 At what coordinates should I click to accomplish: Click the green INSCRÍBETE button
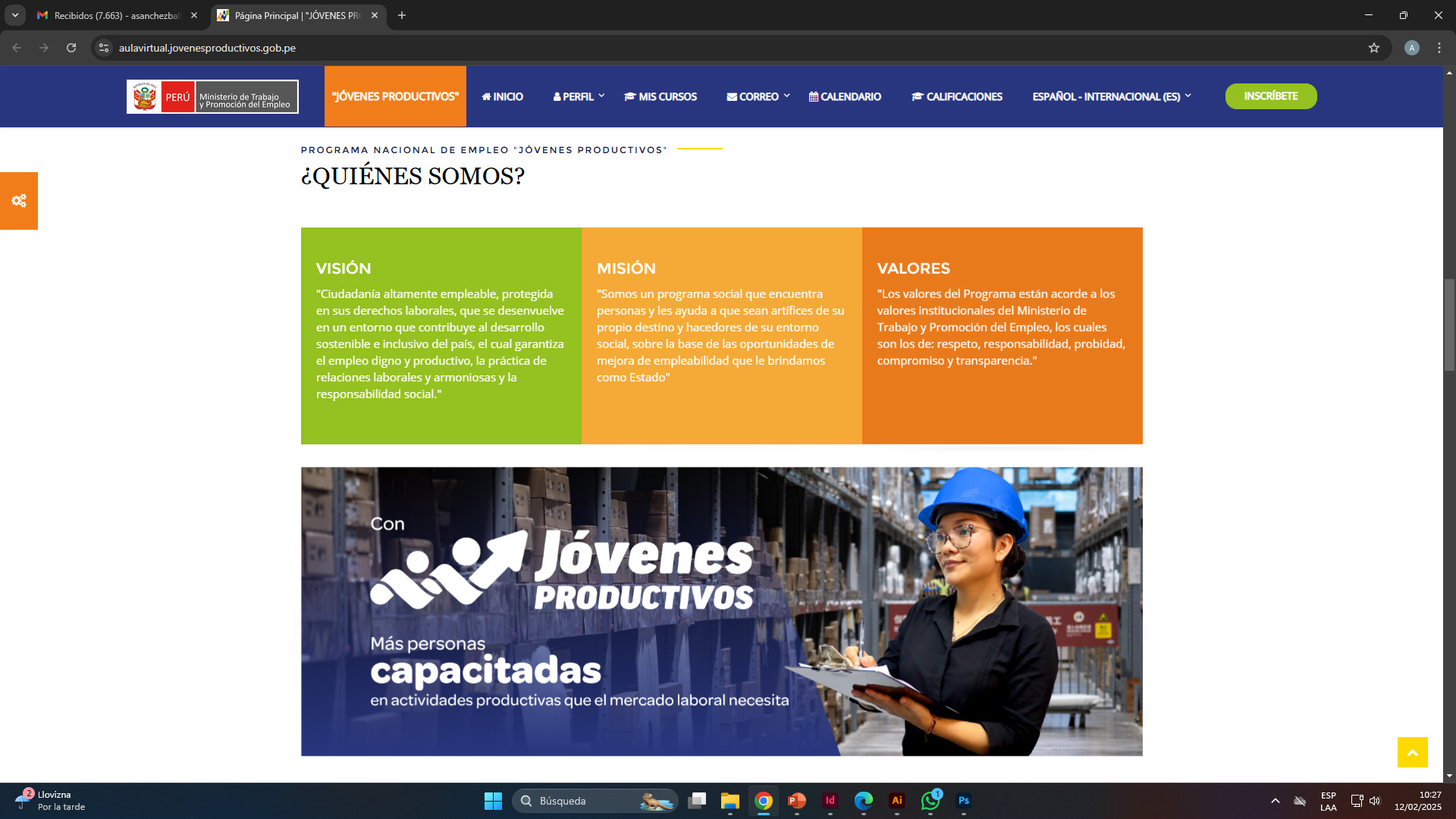point(1271,96)
